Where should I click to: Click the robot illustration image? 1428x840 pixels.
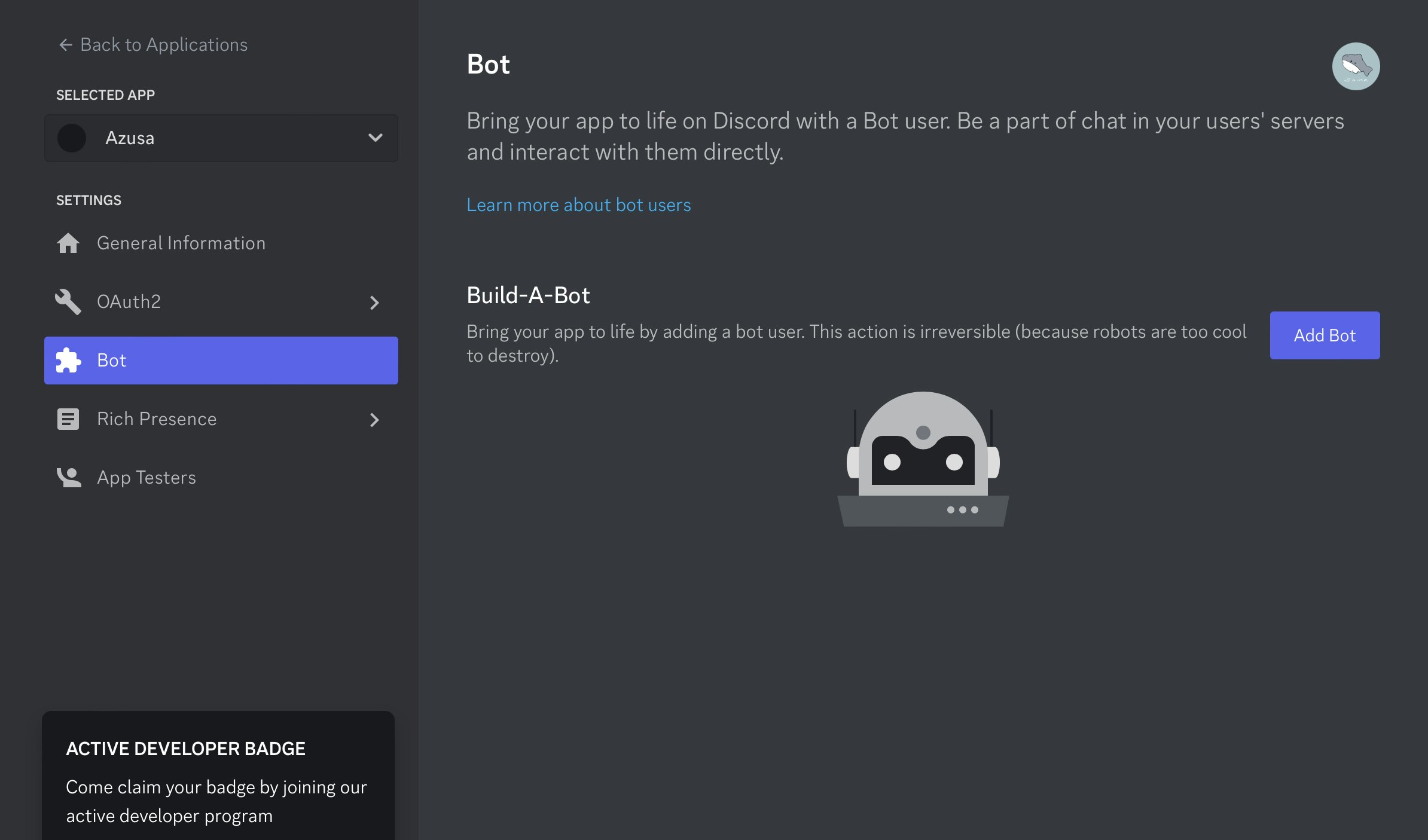(923, 459)
